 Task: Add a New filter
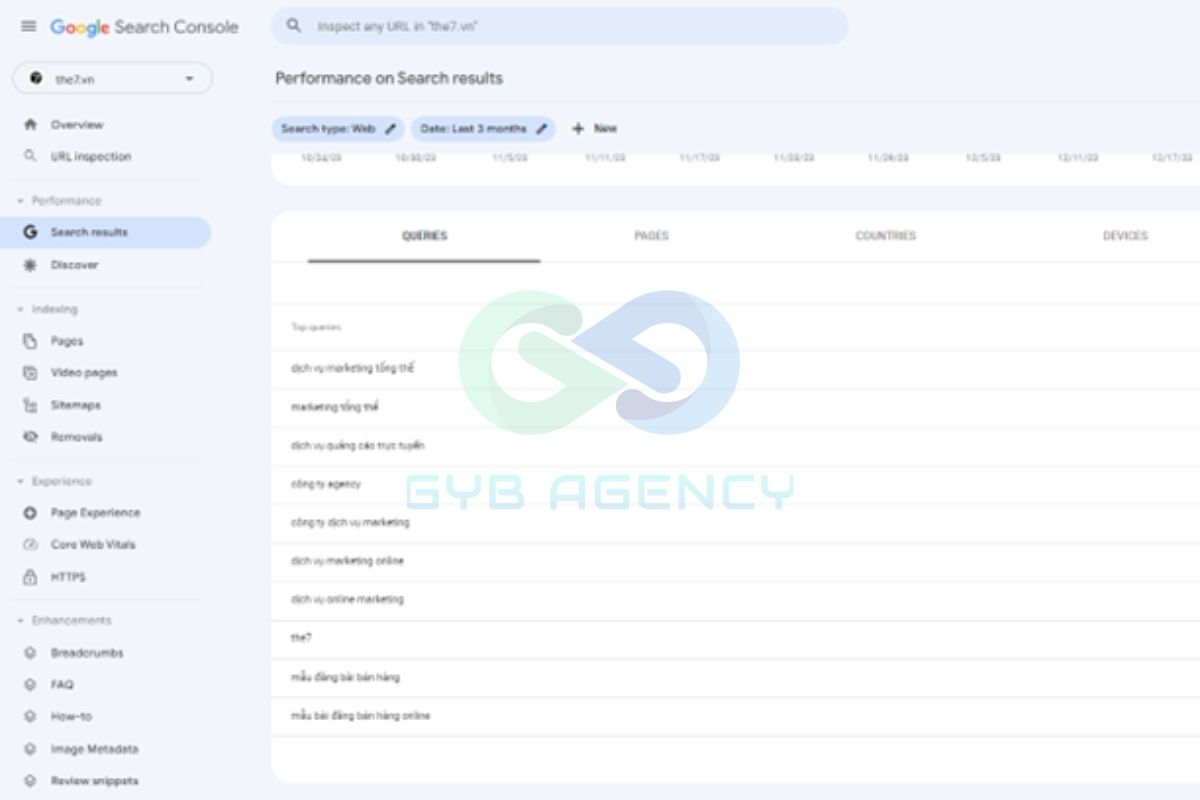(595, 129)
